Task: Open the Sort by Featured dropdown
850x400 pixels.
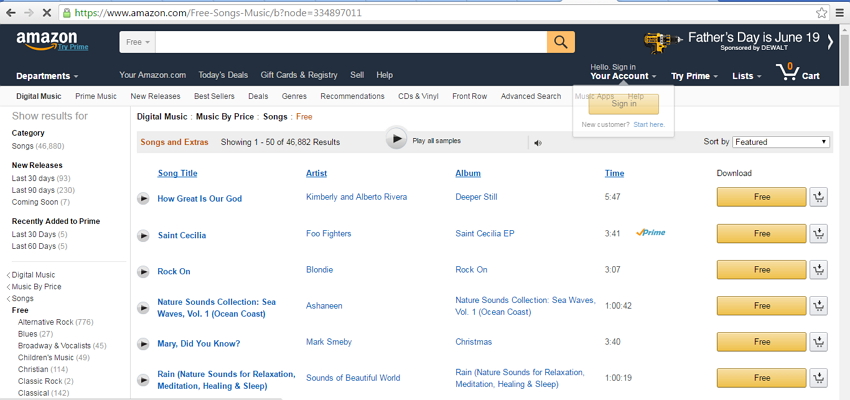Action: coord(781,142)
